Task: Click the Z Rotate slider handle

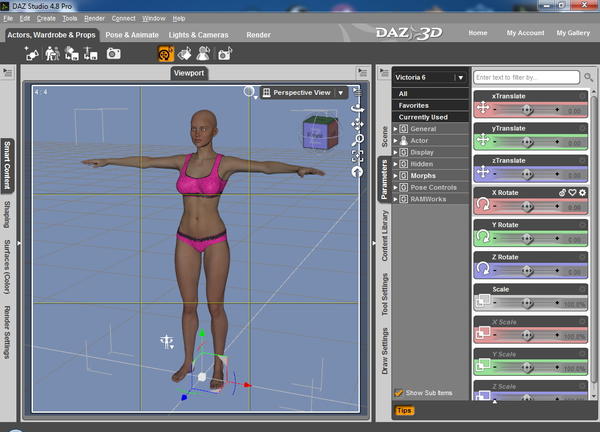Action: 527,271
